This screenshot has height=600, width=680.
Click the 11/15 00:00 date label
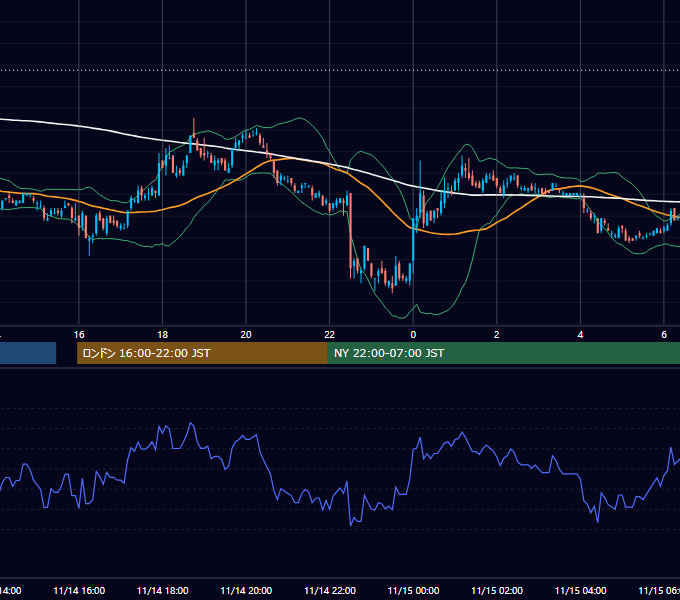(x=413, y=591)
